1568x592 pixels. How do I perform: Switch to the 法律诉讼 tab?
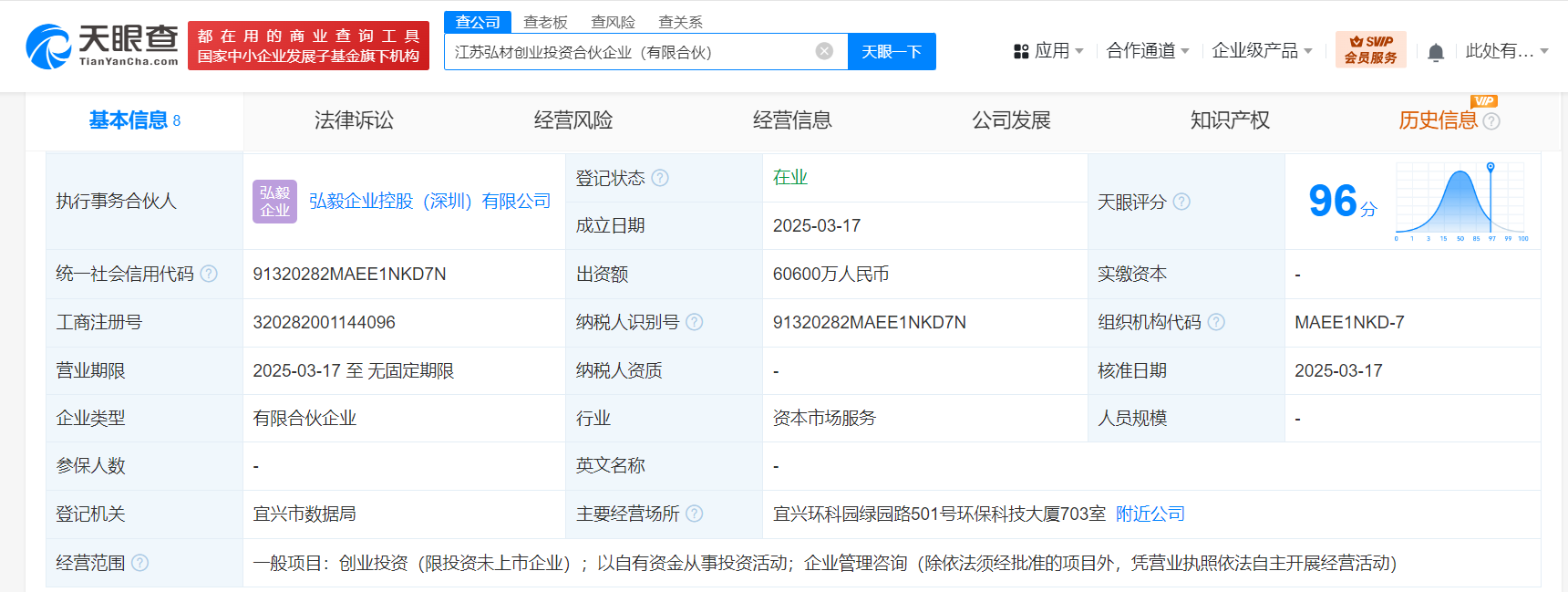pos(354,120)
